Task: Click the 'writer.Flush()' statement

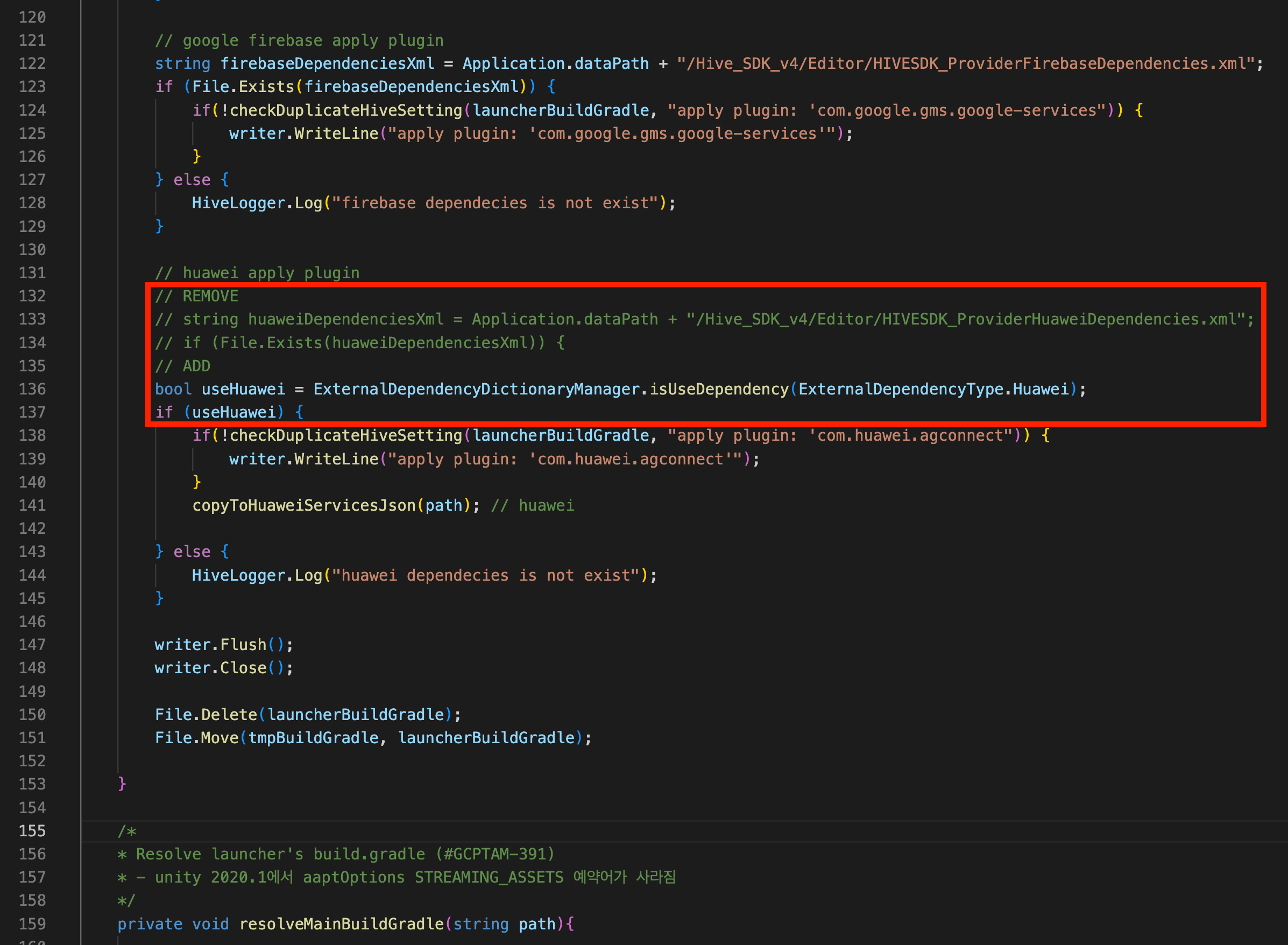Action: pyautogui.click(x=223, y=645)
